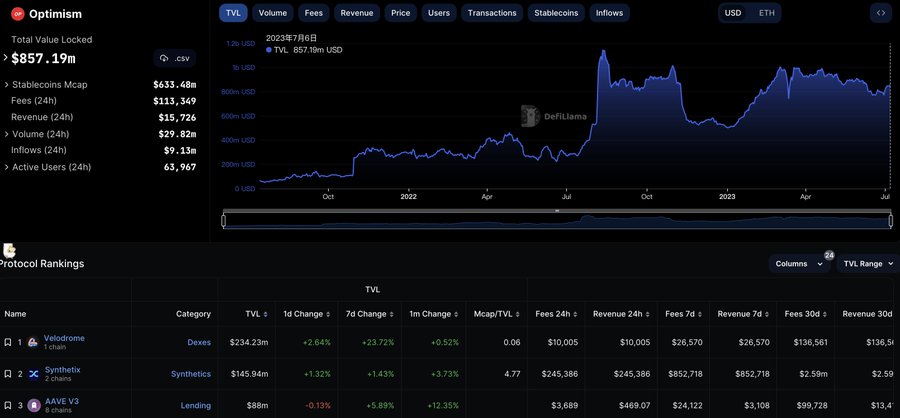Toggle the TVL chart metric

click(x=233, y=13)
